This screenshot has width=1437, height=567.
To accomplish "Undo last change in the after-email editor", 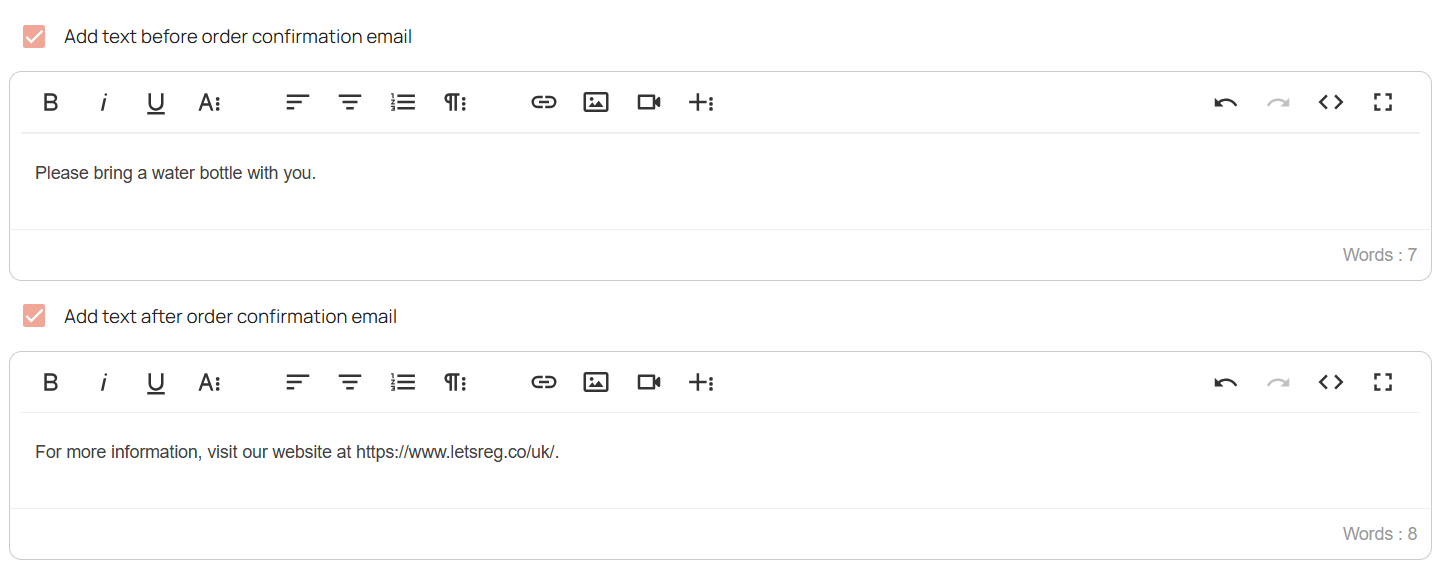I will [1226, 382].
